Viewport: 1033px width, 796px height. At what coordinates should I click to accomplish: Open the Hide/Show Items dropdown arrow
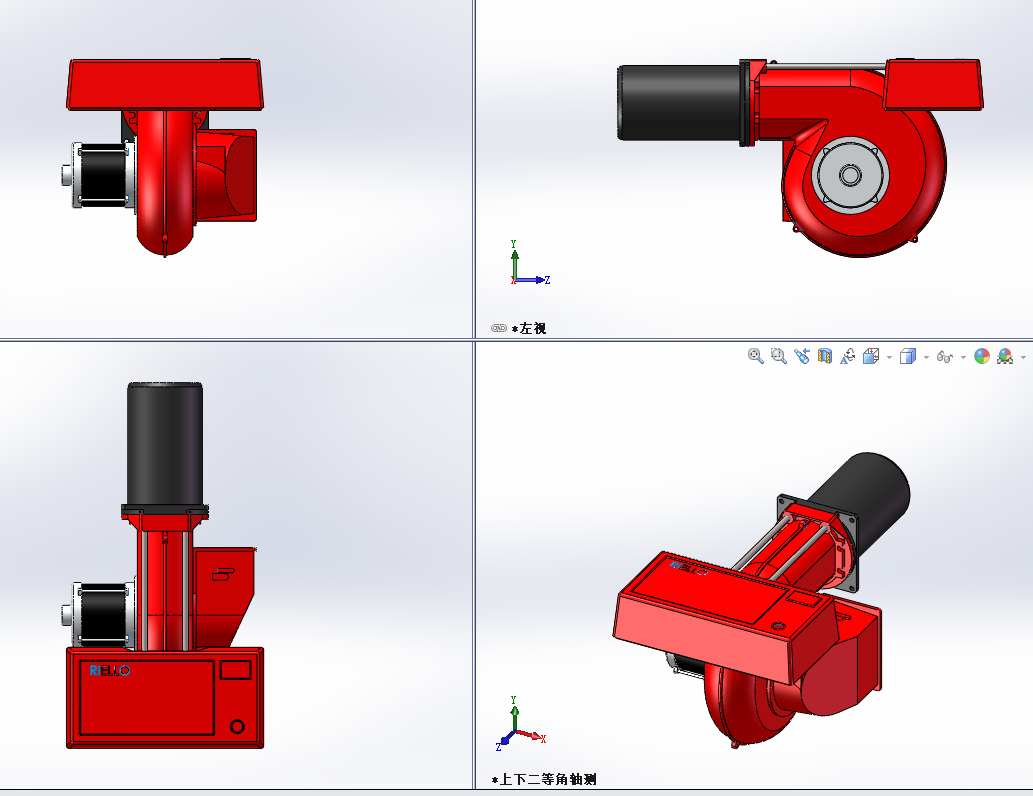pos(963,357)
